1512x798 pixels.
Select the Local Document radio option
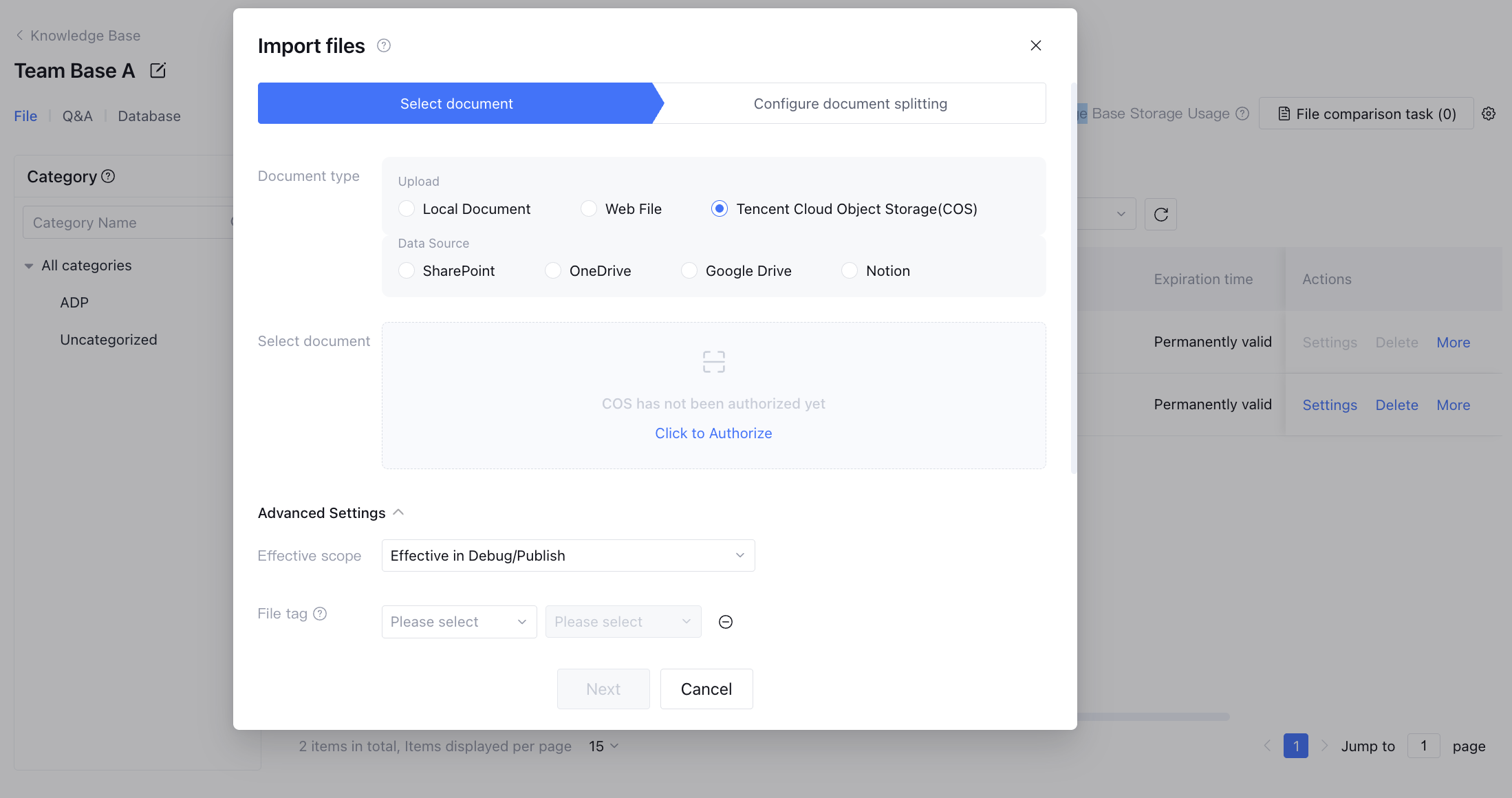(x=407, y=208)
